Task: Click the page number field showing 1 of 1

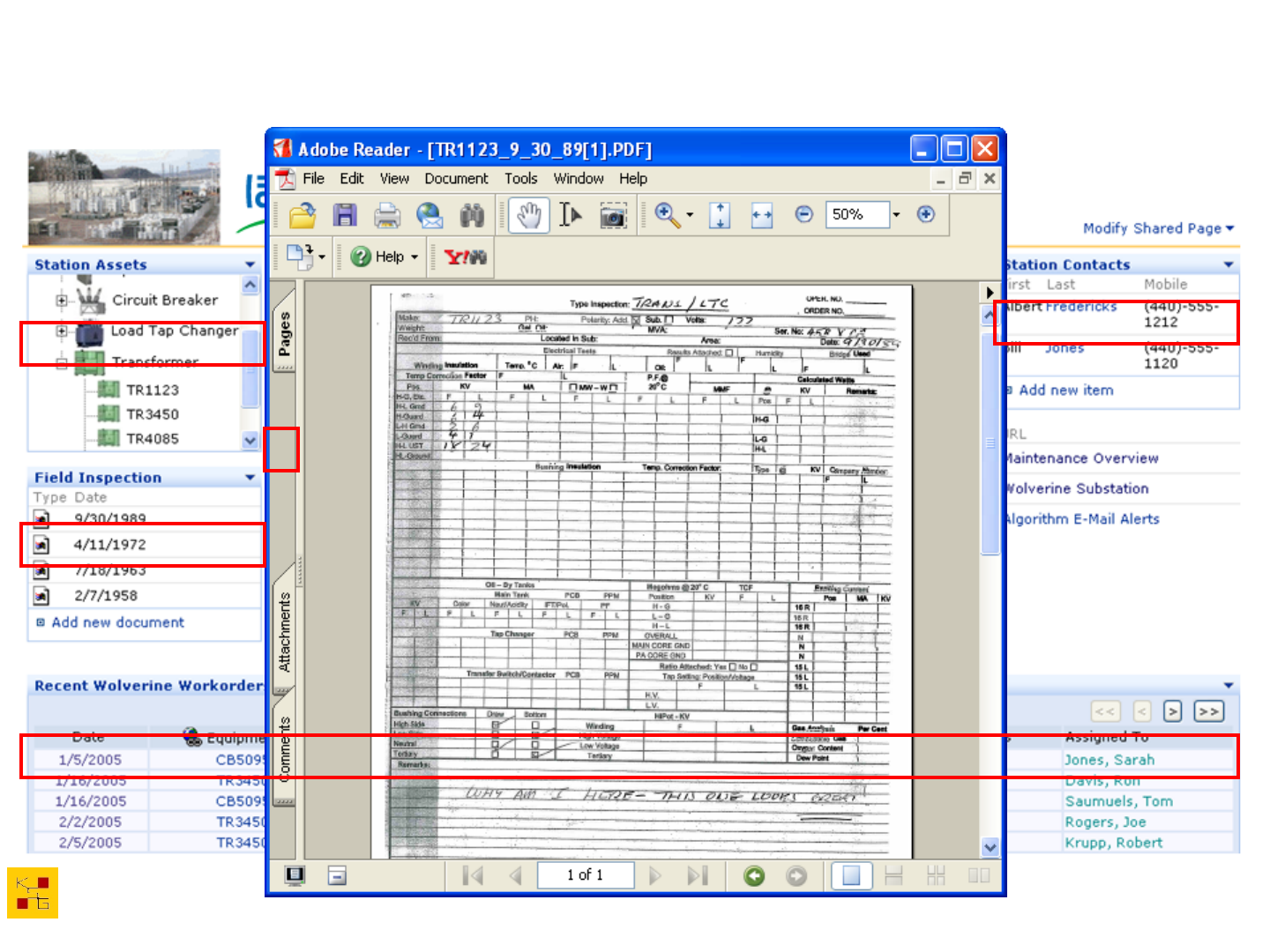Action: 586,875
